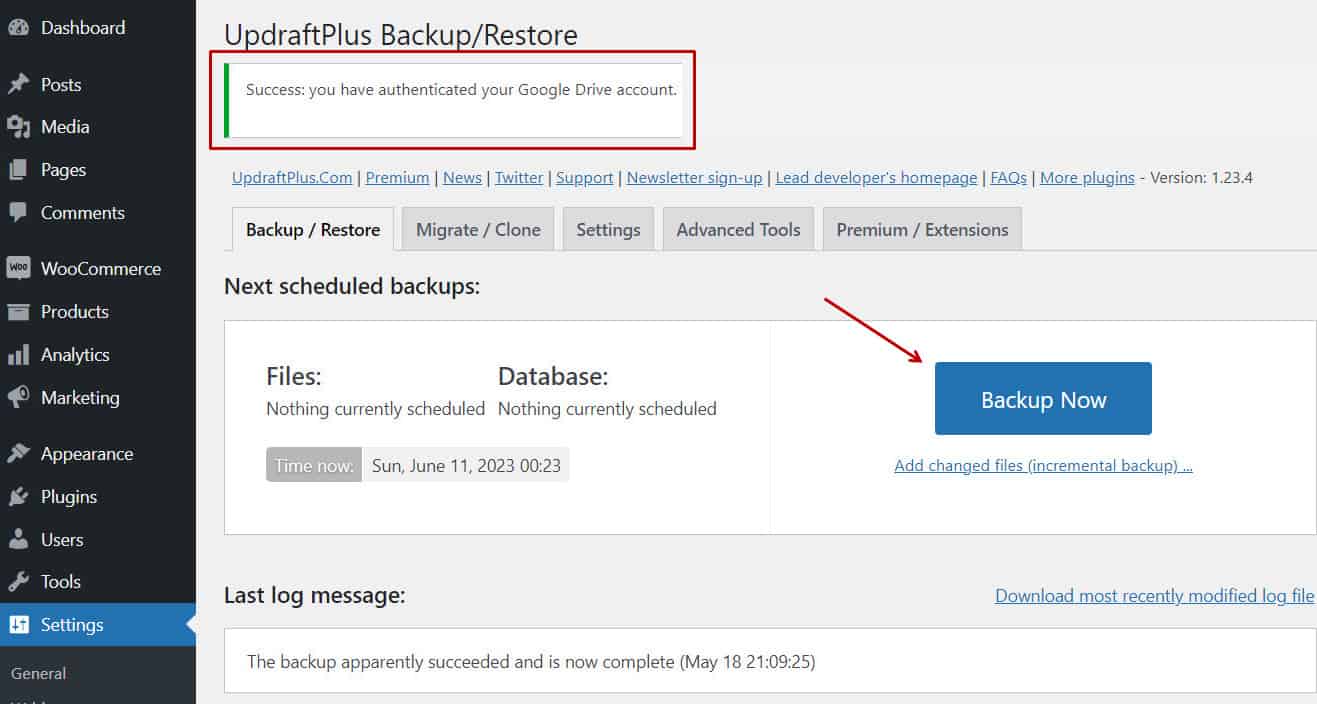Visit Lead developer's homepage link
Screen dimensions: 1317x704
click(x=876, y=178)
